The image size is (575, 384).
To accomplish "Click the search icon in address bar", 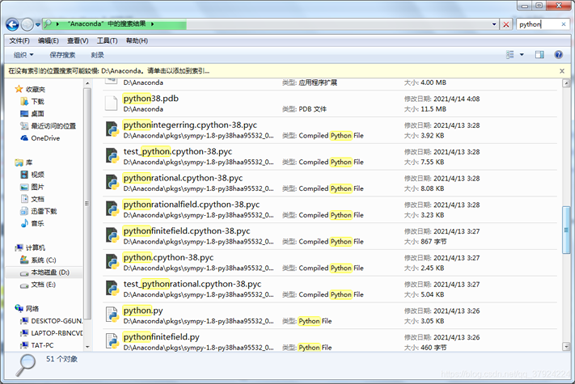I will click(48, 24).
